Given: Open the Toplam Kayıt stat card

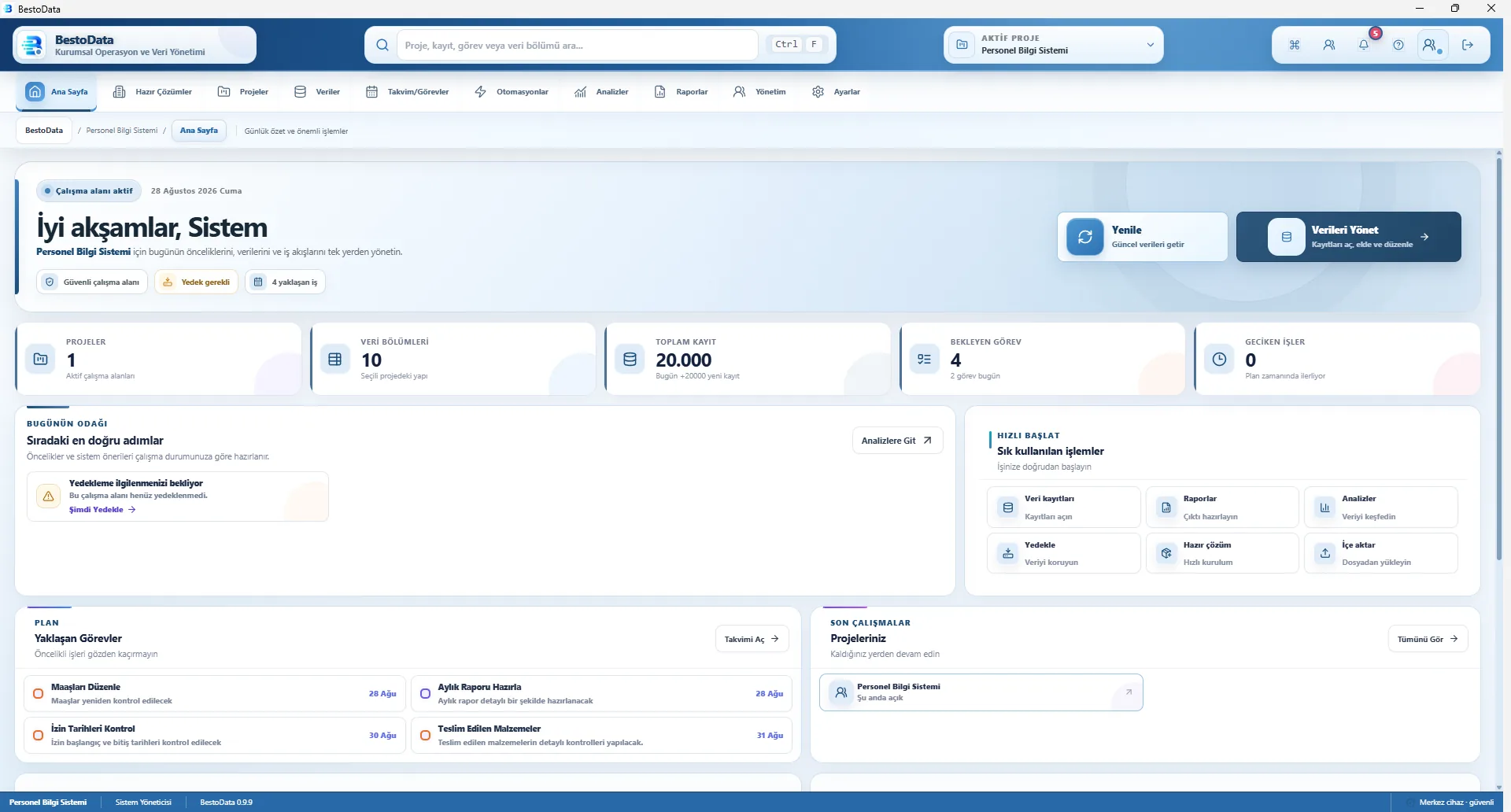Looking at the screenshot, I should click(748, 359).
